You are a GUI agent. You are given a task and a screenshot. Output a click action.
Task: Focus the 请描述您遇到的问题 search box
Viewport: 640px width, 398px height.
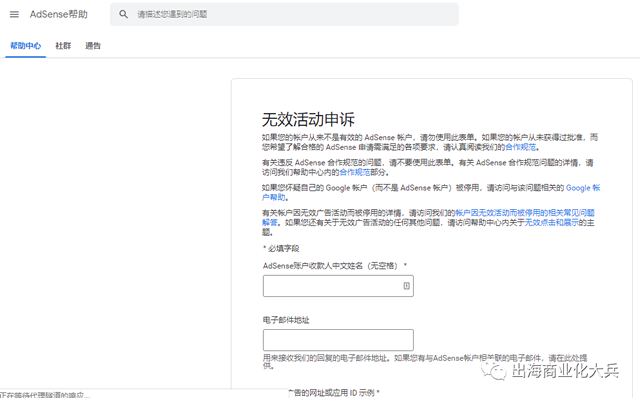click(284, 14)
